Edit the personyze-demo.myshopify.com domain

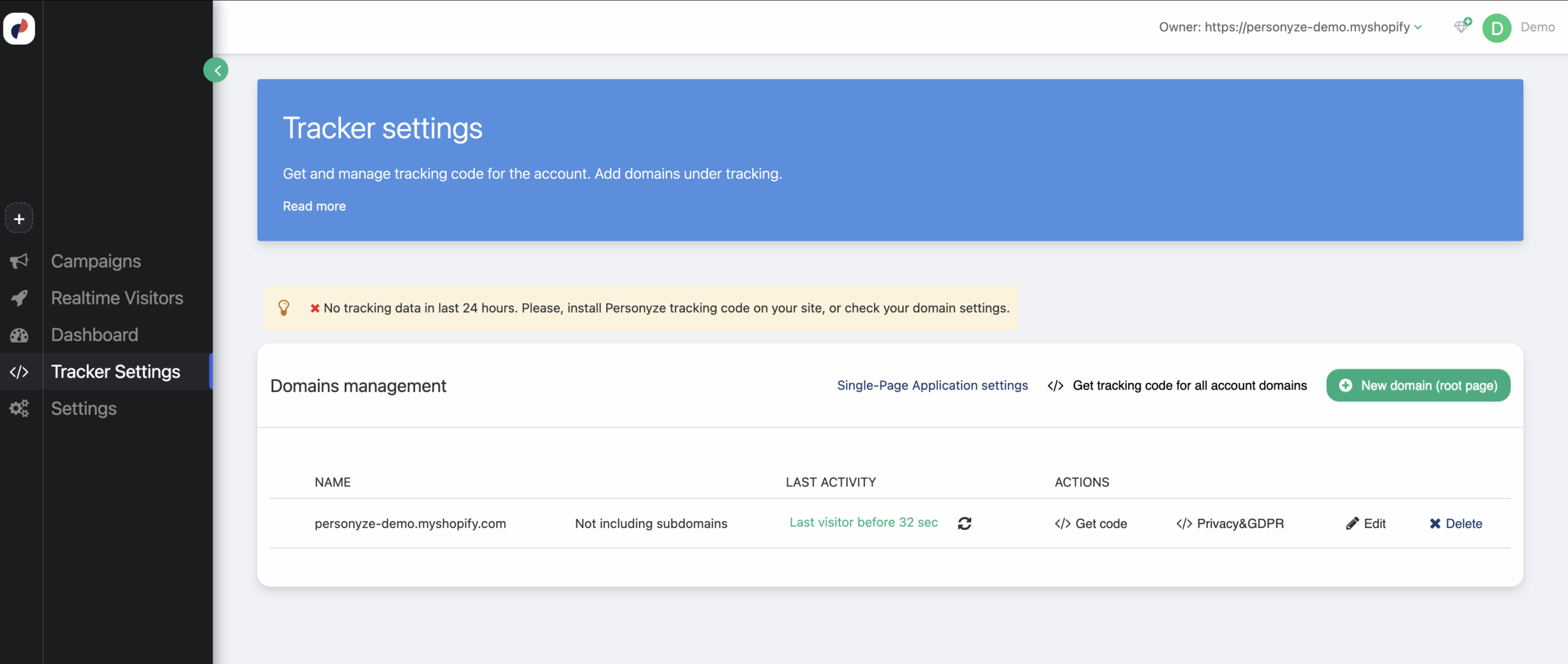tap(1365, 524)
